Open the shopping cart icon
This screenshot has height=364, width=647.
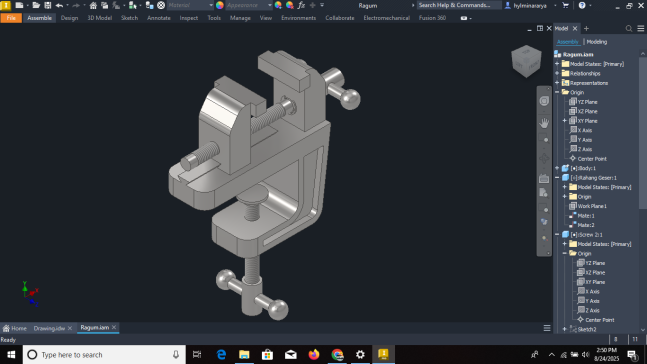(565, 5)
